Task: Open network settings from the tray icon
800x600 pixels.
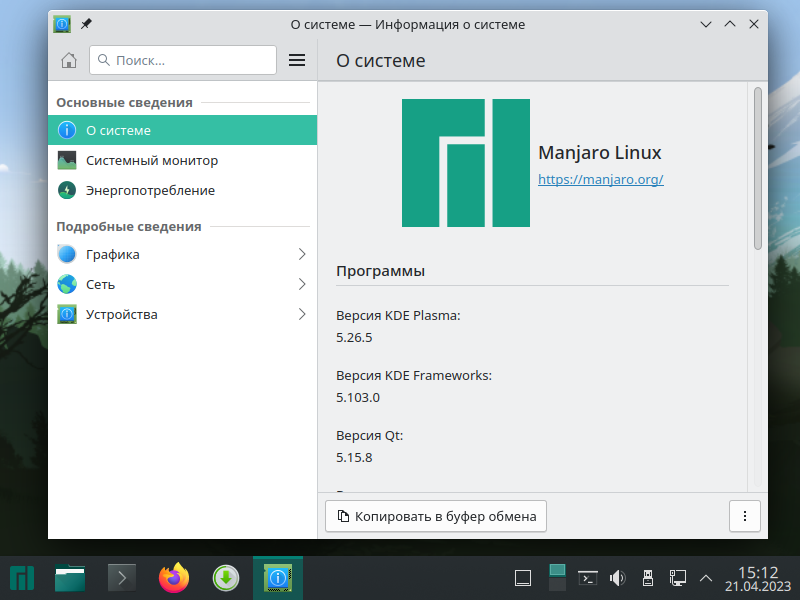Action: pyautogui.click(x=679, y=577)
